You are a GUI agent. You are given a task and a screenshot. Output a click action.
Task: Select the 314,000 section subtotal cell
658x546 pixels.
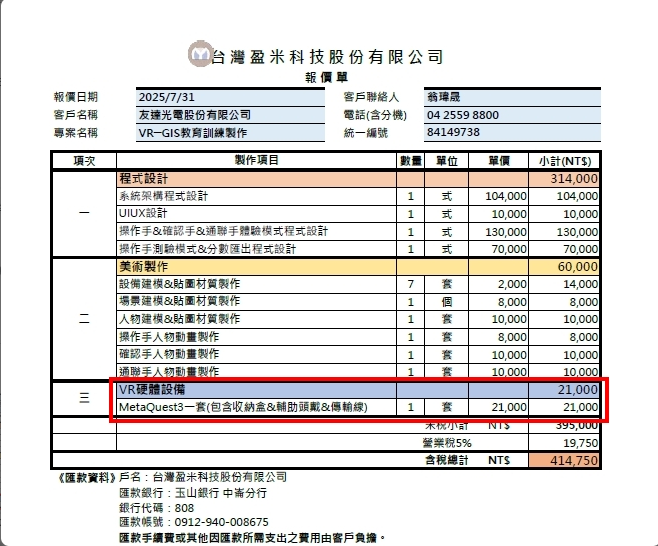(565, 178)
